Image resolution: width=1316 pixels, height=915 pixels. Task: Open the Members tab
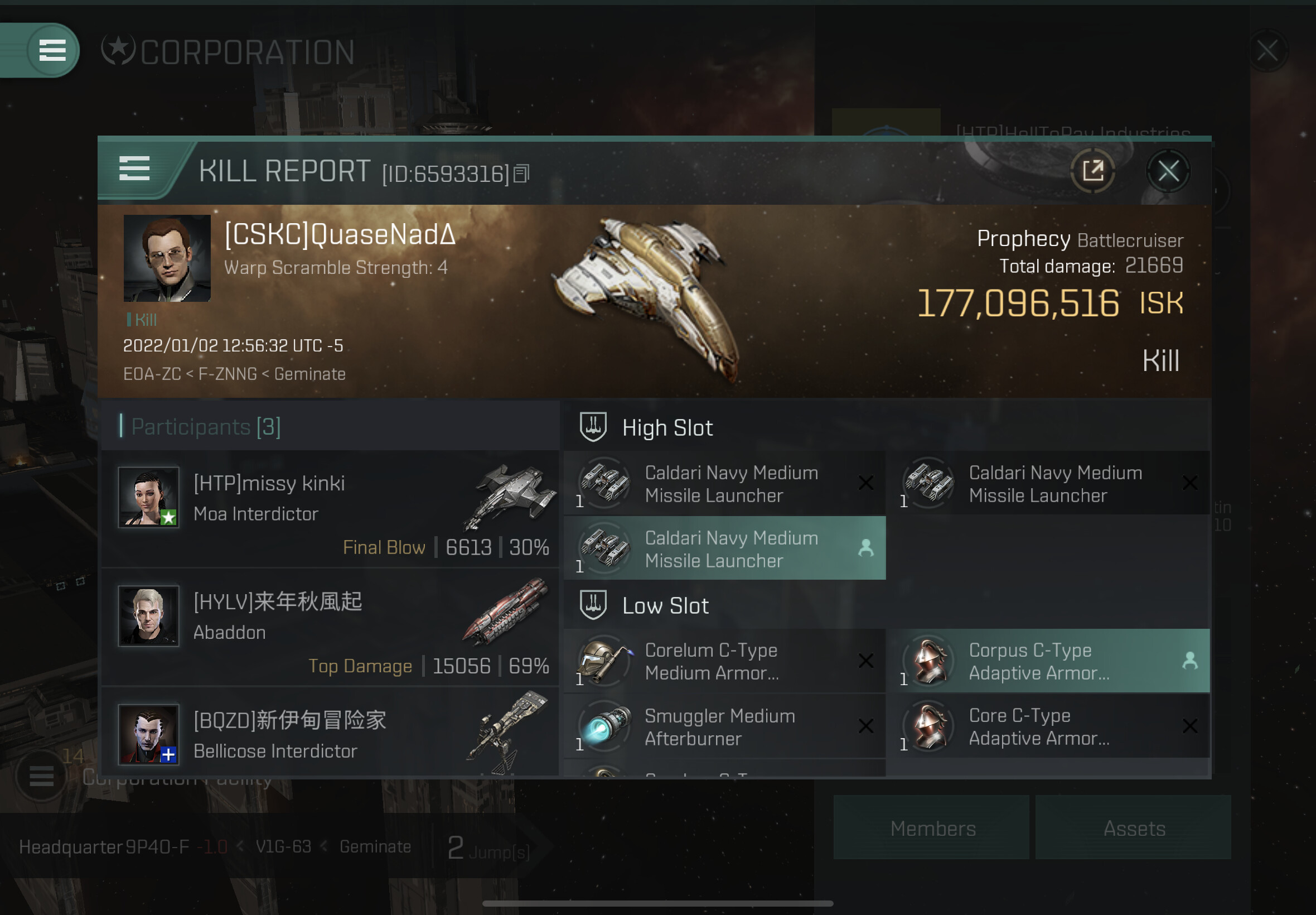coord(932,828)
